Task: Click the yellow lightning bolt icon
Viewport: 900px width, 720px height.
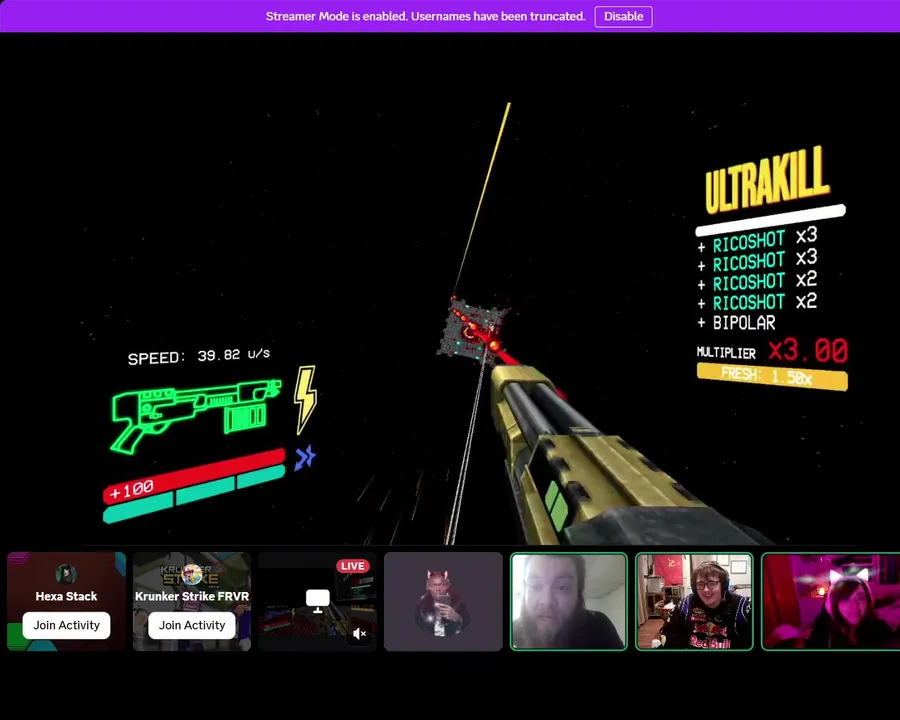Action: tap(305, 399)
